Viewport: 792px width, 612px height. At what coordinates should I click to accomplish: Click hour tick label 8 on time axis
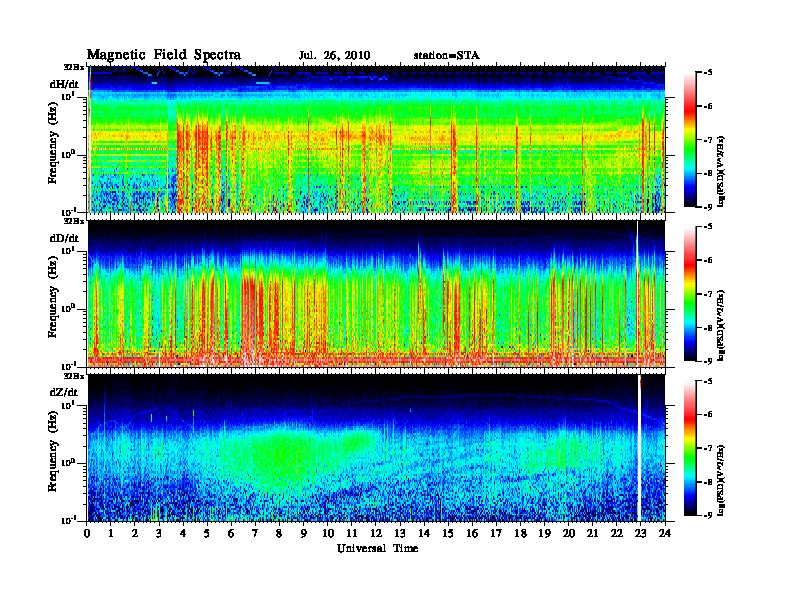(x=279, y=534)
